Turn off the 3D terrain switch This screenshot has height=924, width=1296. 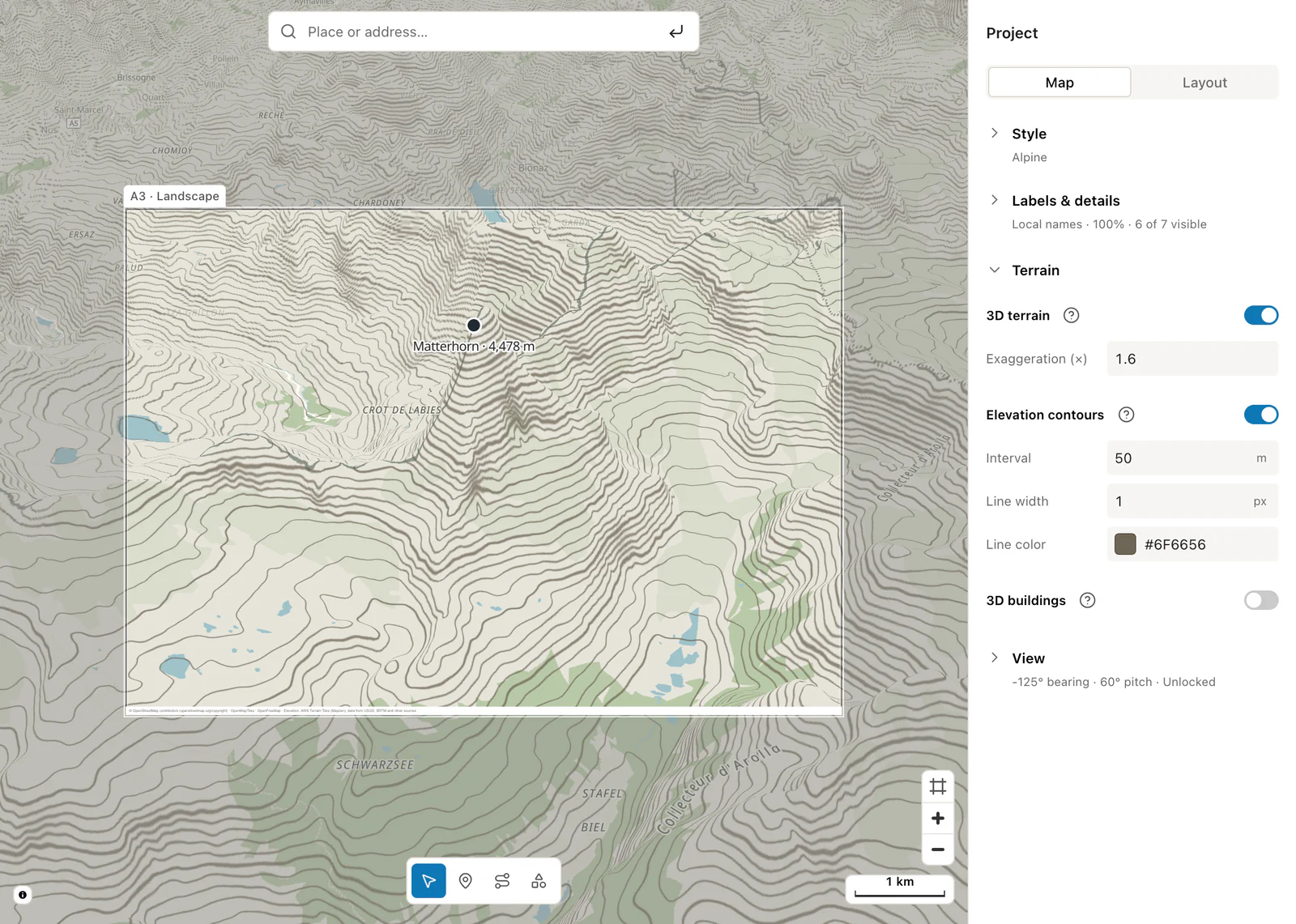pos(1261,315)
